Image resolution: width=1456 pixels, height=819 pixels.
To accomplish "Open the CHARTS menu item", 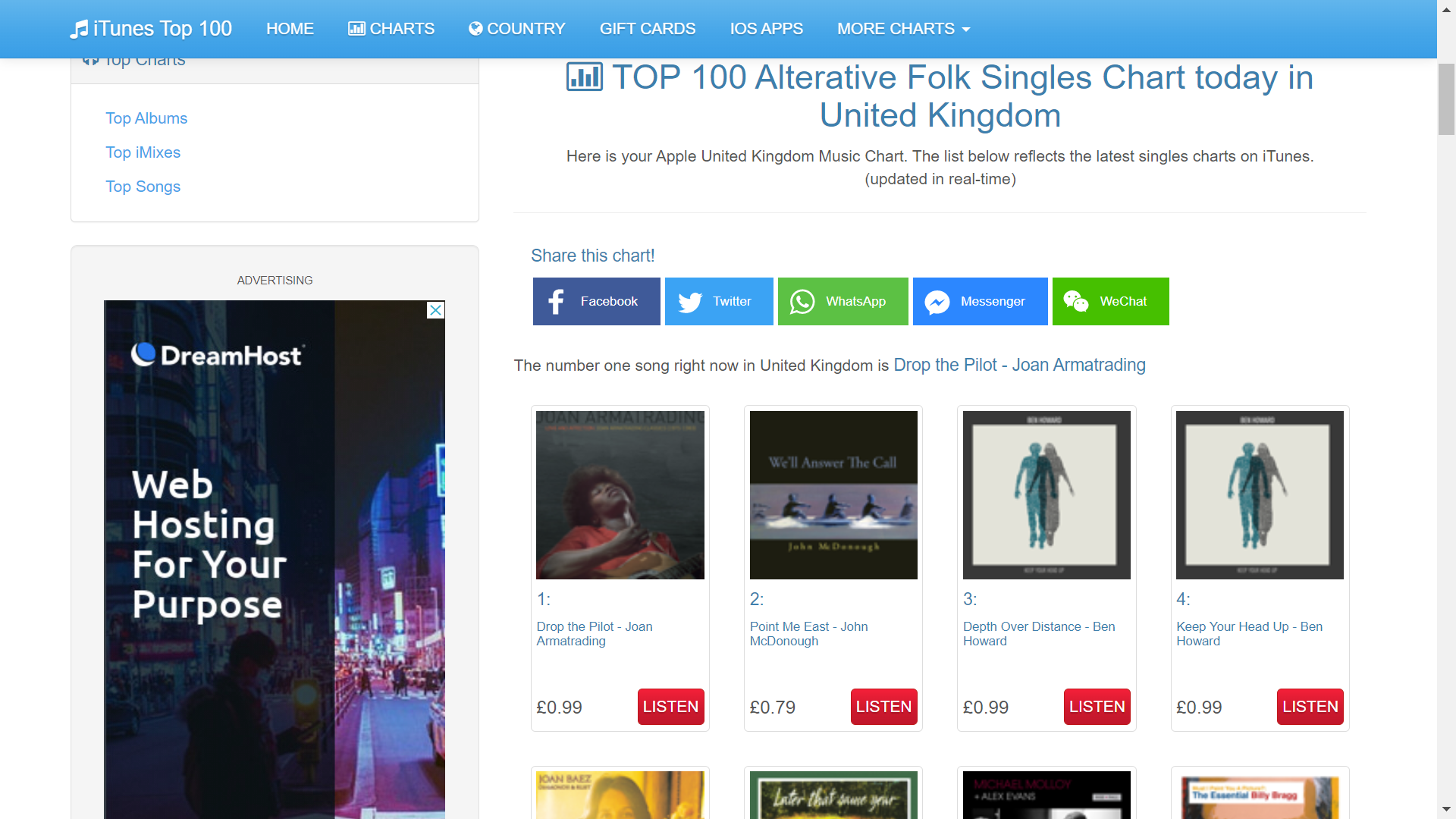I will (391, 29).
